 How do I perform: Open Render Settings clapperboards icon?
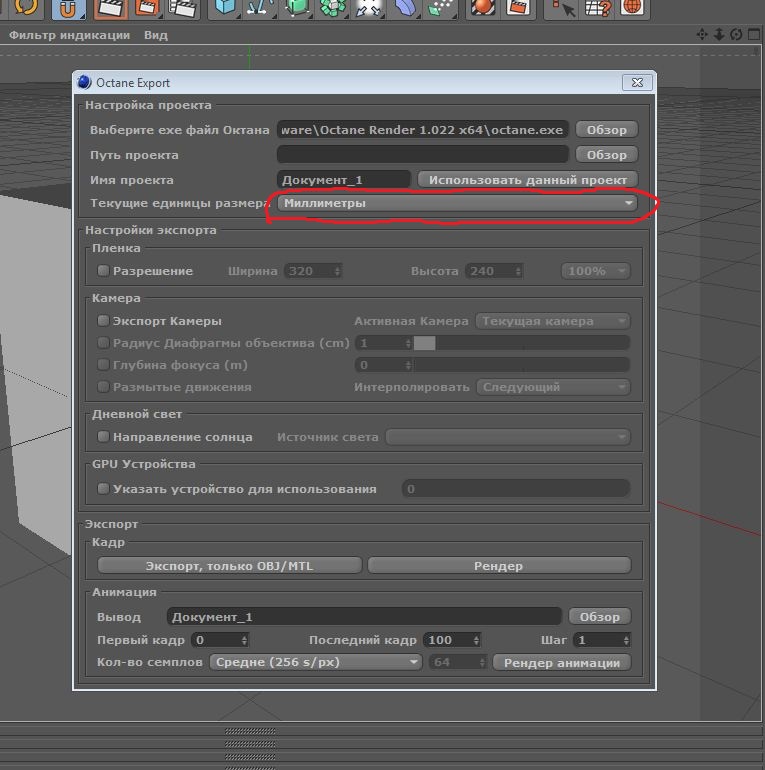[183, 8]
